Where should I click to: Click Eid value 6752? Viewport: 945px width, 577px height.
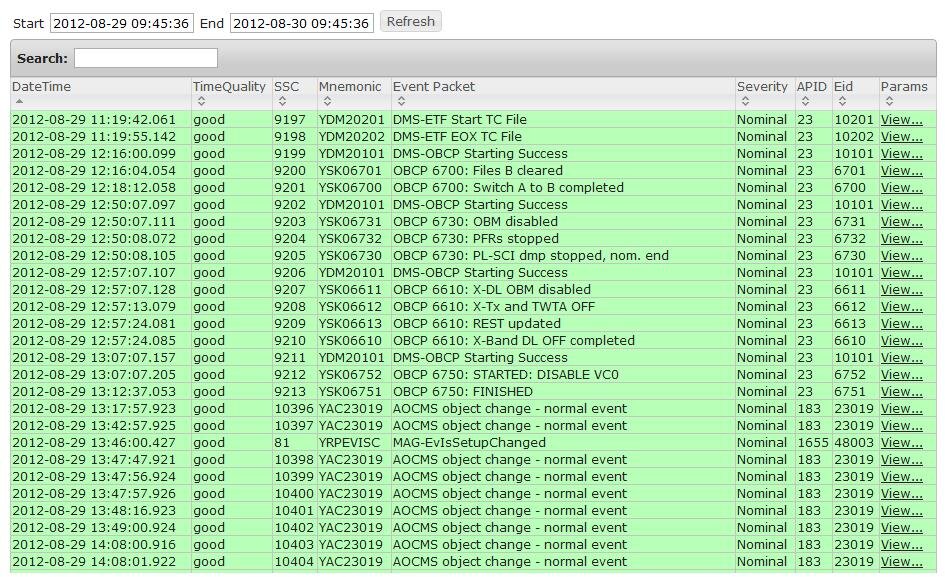pos(850,374)
